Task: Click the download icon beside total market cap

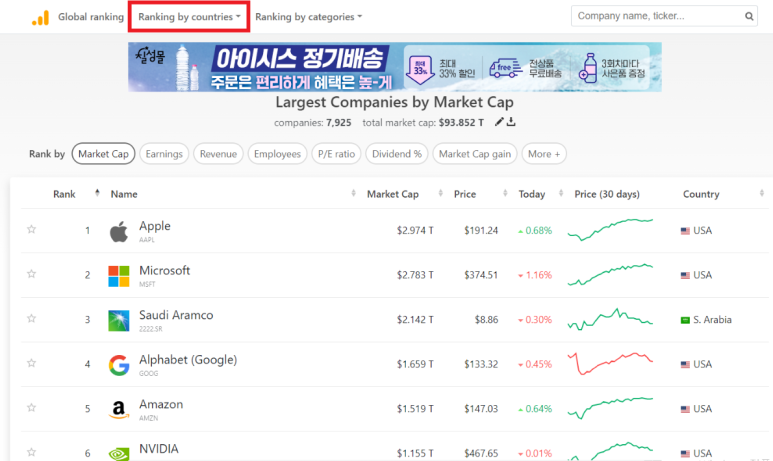Action: (511, 122)
